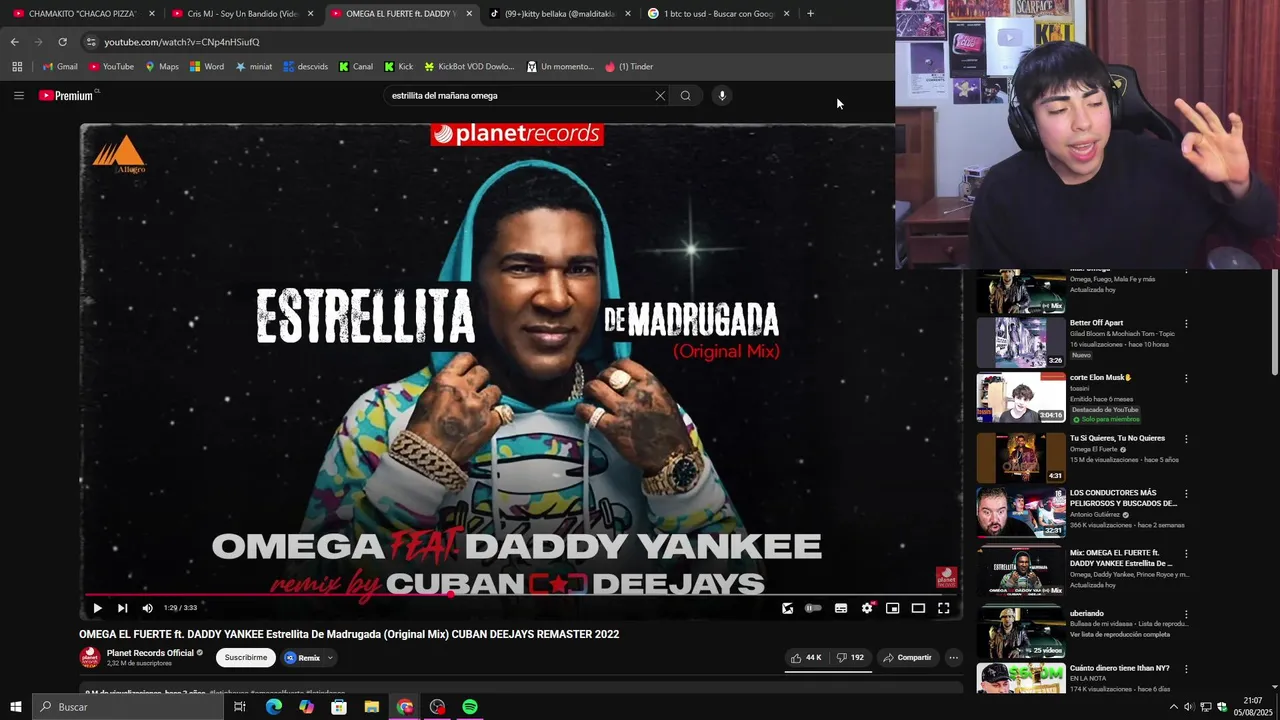Open a new browser tab
The height and width of the screenshot is (720, 1280).
pyautogui.click(x=810, y=14)
